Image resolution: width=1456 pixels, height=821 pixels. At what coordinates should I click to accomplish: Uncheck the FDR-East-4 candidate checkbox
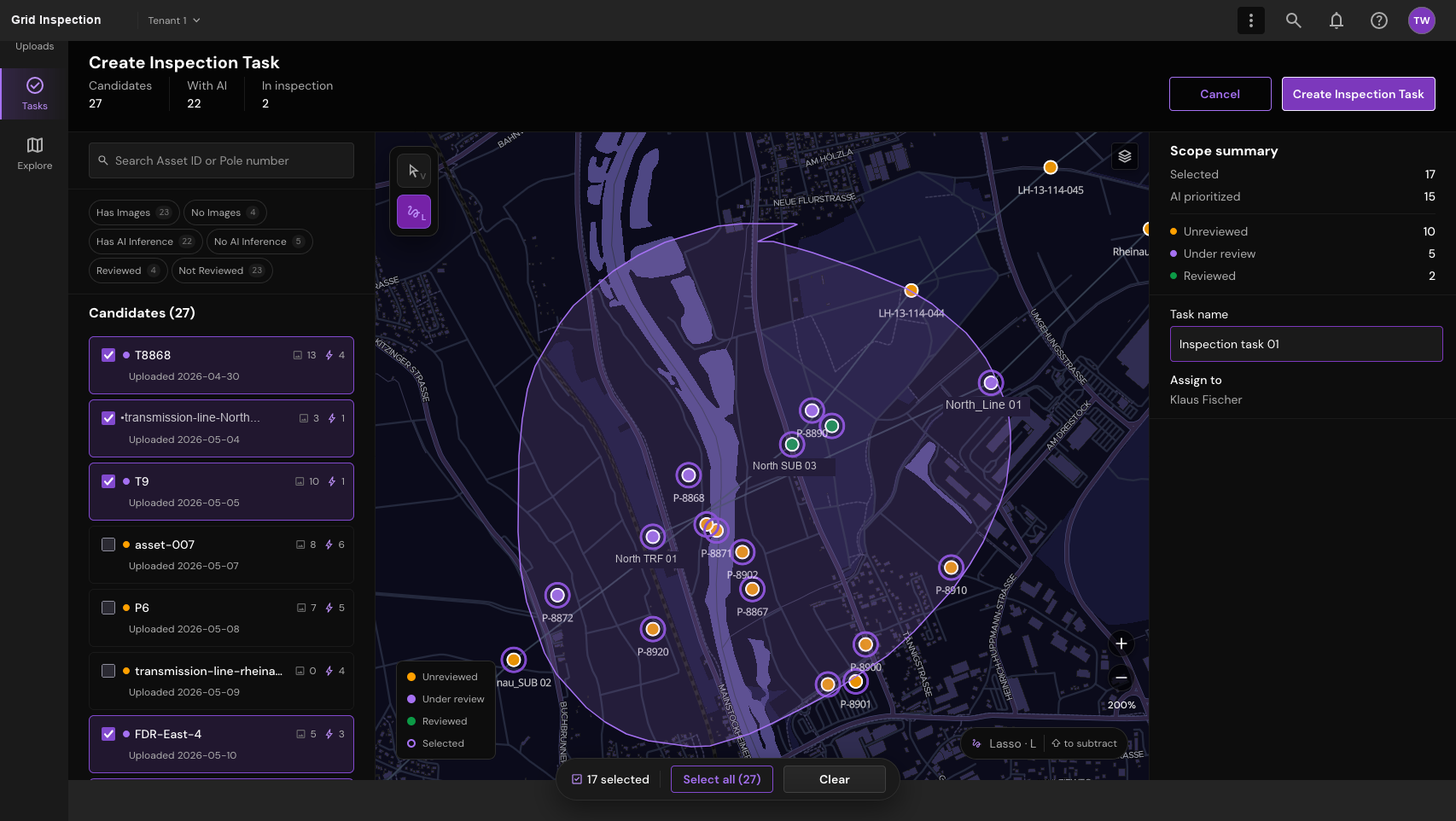108,734
